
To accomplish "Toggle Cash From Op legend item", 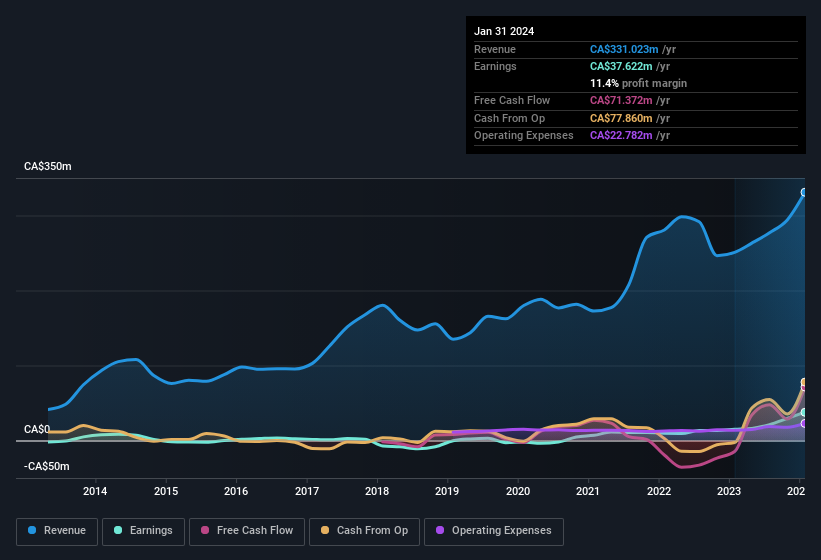I will click(x=363, y=530).
